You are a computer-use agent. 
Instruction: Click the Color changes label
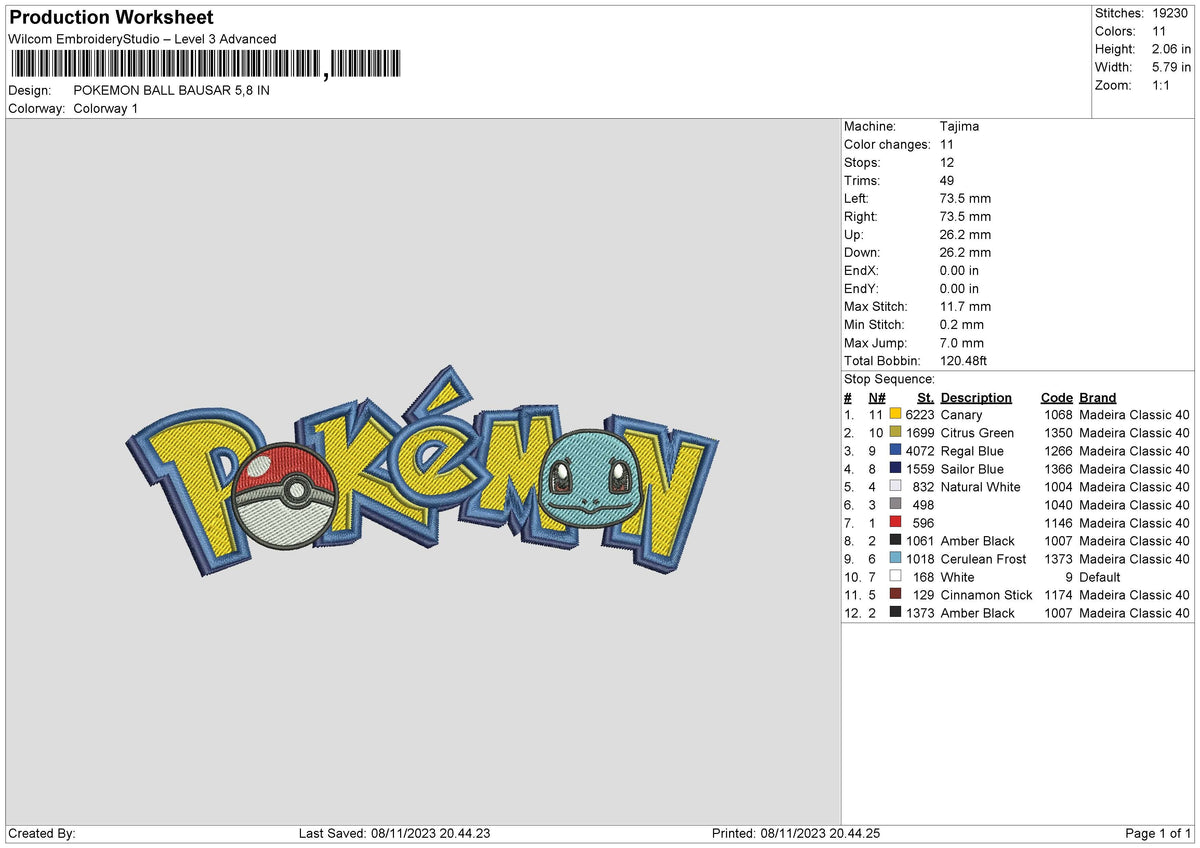887,144
